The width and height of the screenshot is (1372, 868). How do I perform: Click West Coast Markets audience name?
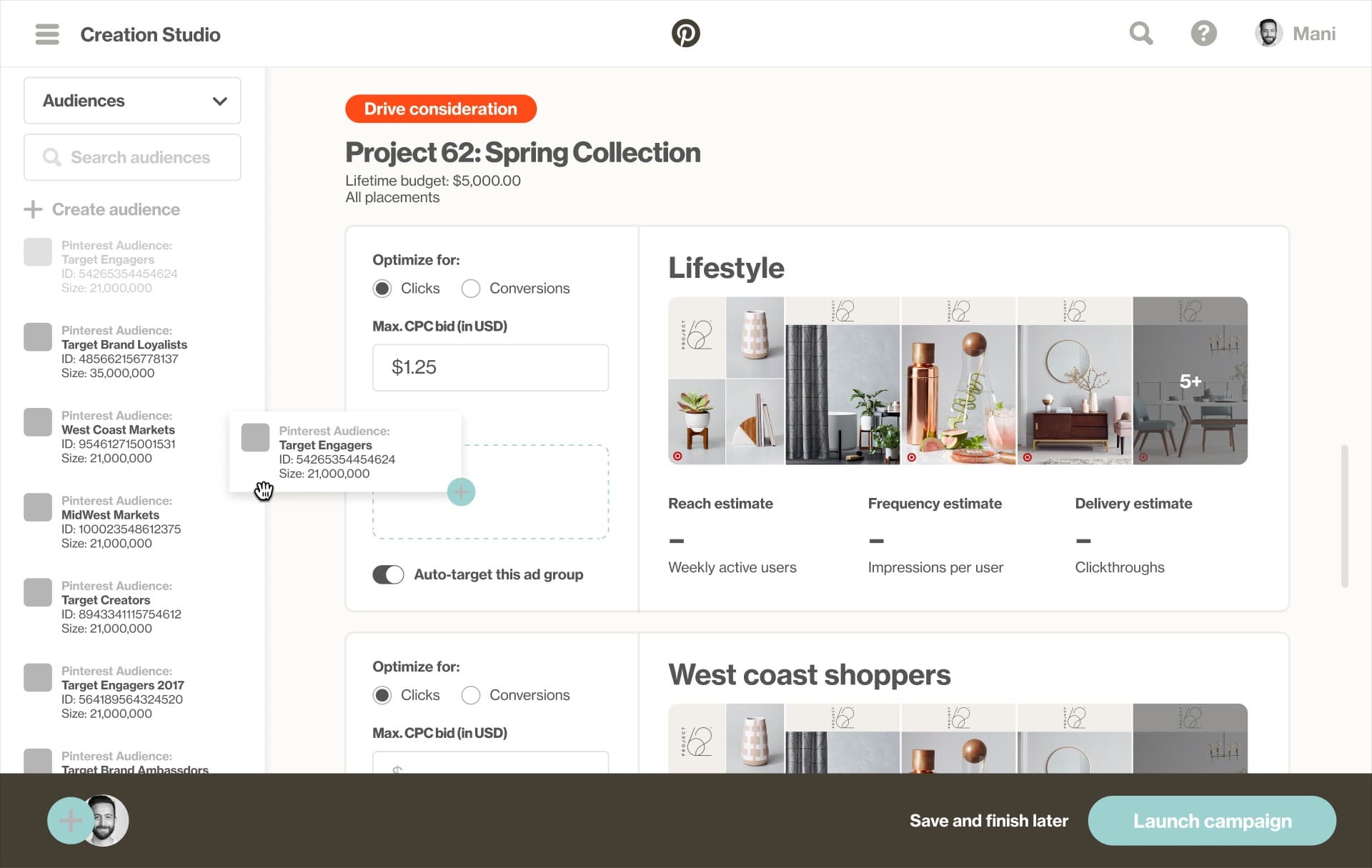click(118, 429)
